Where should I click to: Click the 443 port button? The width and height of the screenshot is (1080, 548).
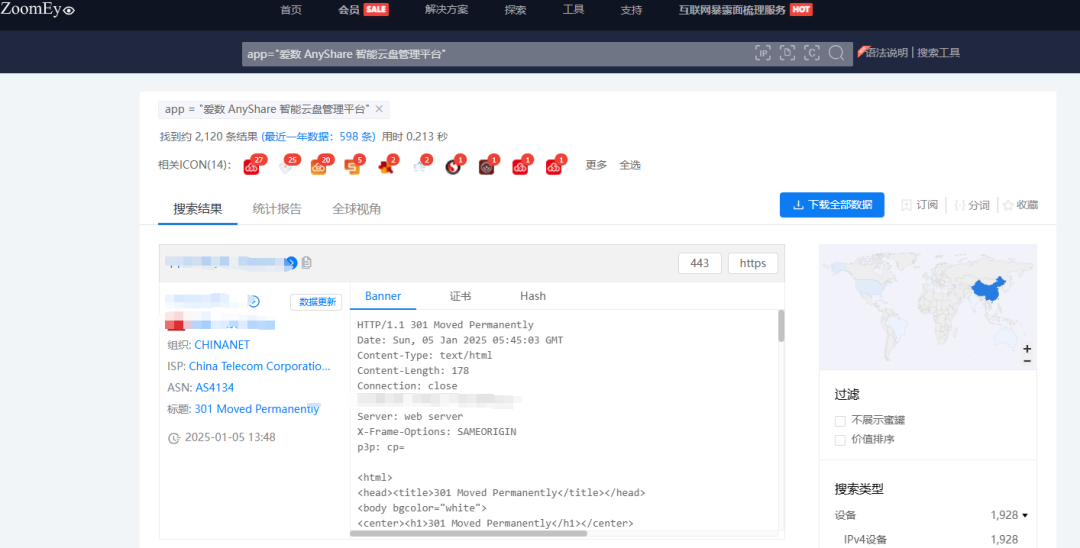point(700,263)
